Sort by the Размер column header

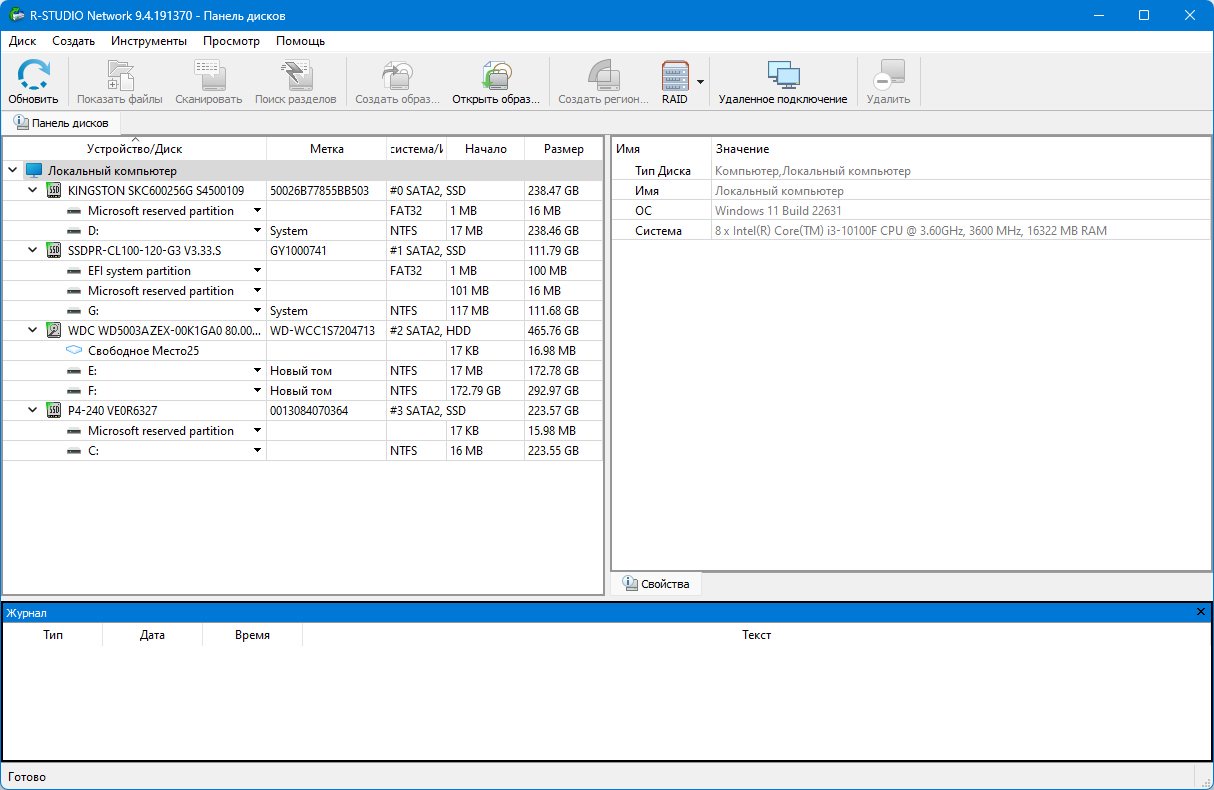pos(563,149)
